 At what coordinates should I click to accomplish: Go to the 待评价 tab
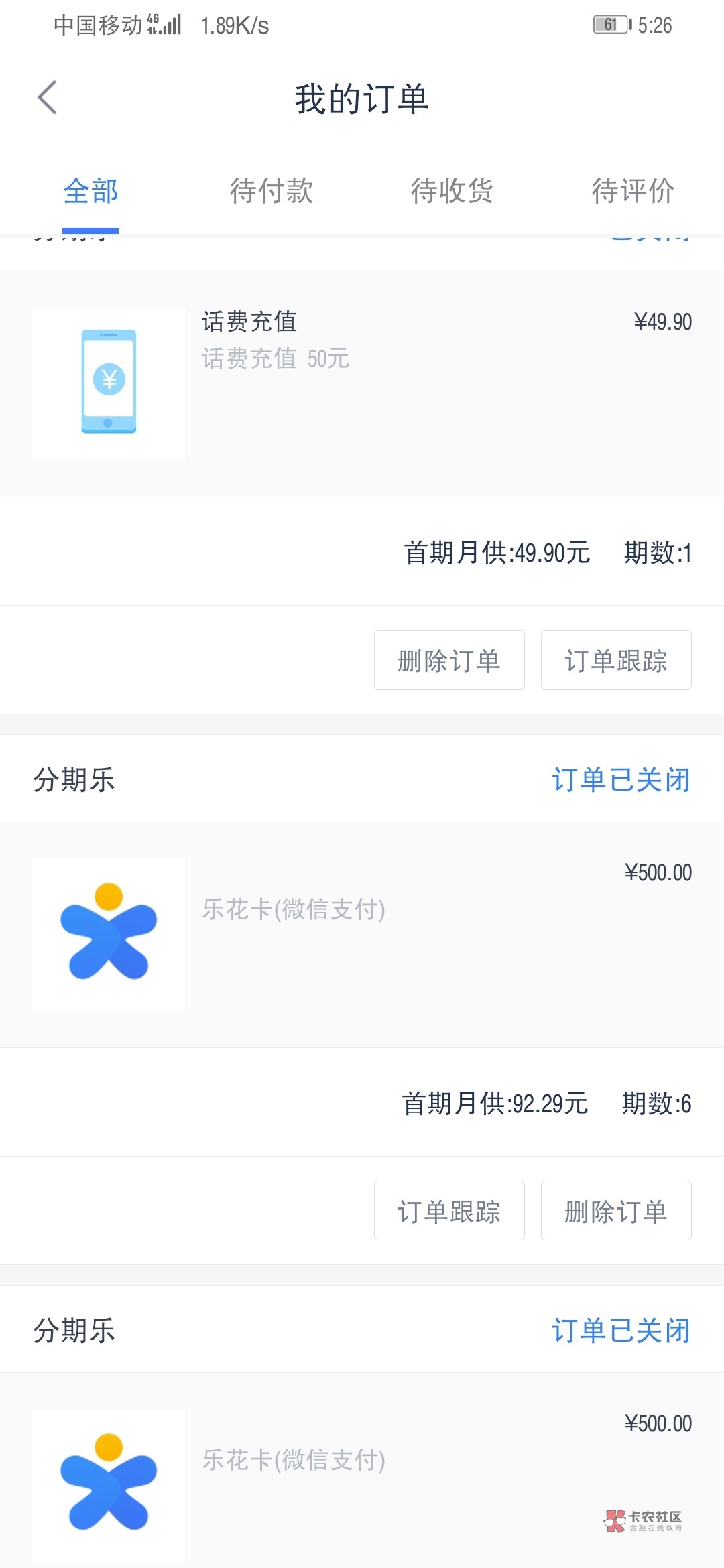(x=633, y=192)
